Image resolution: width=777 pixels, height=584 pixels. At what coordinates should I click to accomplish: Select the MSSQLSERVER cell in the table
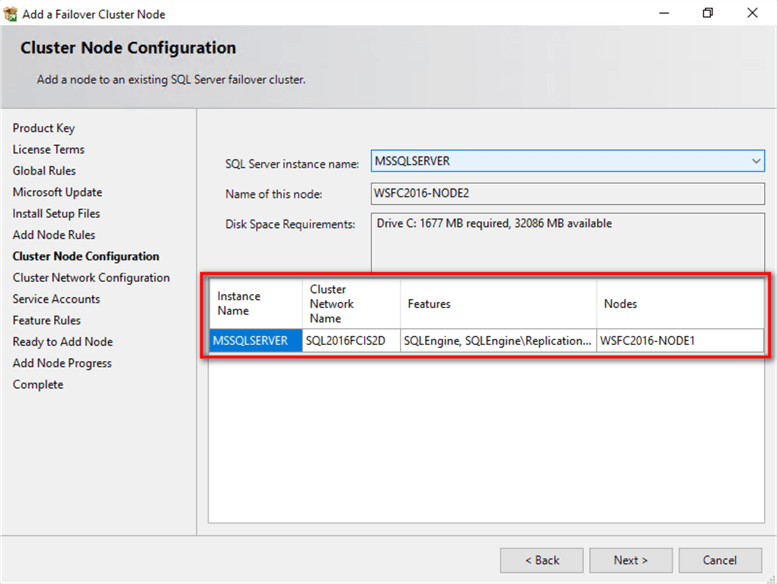tap(255, 341)
